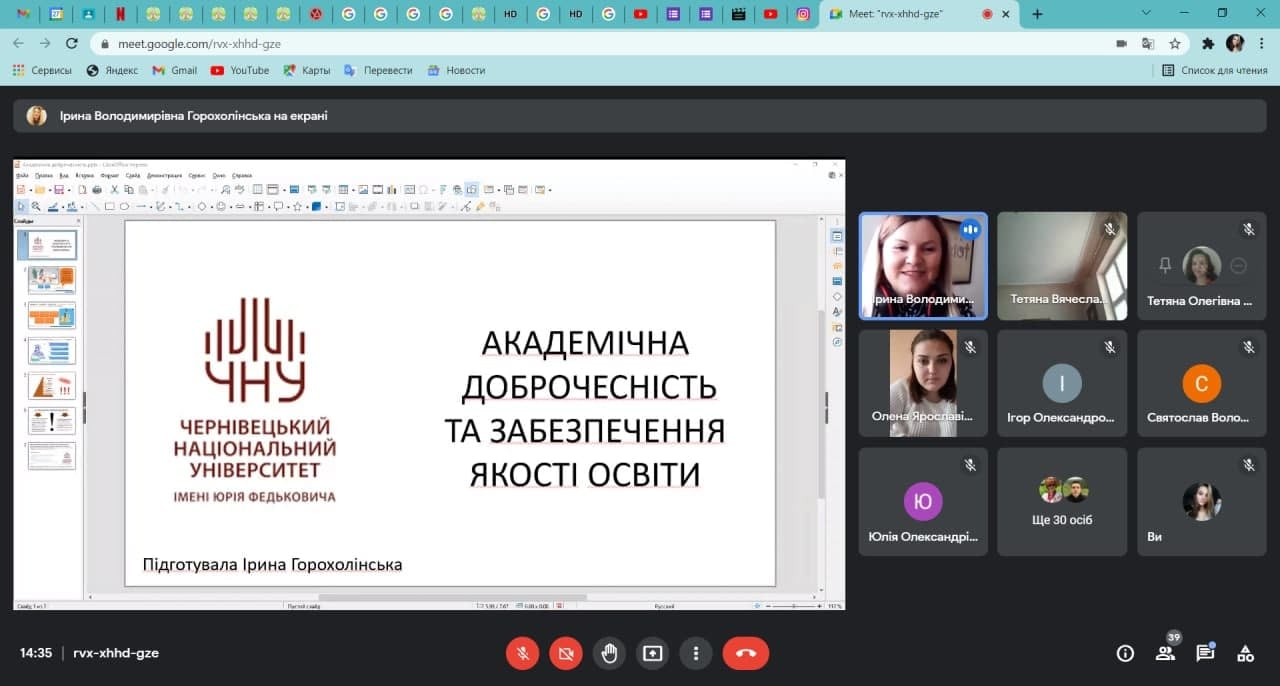Open the Chrome extensions puzzle icon

(1208, 43)
